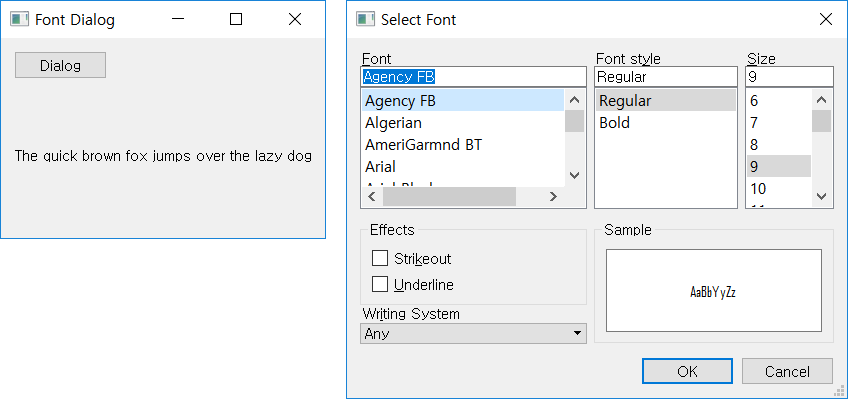Click the font list vertical scrollbar thumb
Image resolution: width=848 pixels, height=399 pixels.
[x=574, y=121]
